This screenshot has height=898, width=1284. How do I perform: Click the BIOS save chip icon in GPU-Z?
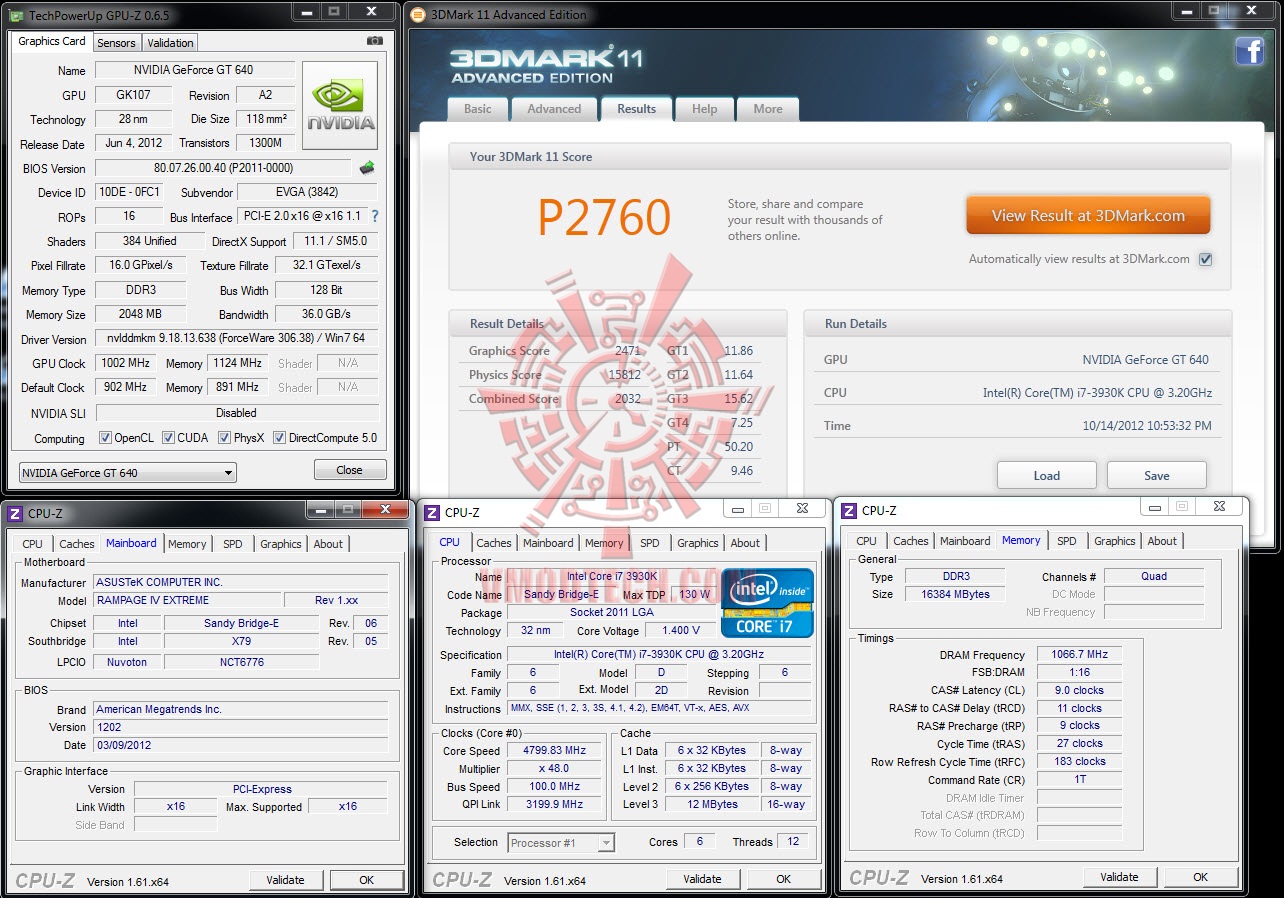(x=368, y=168)
